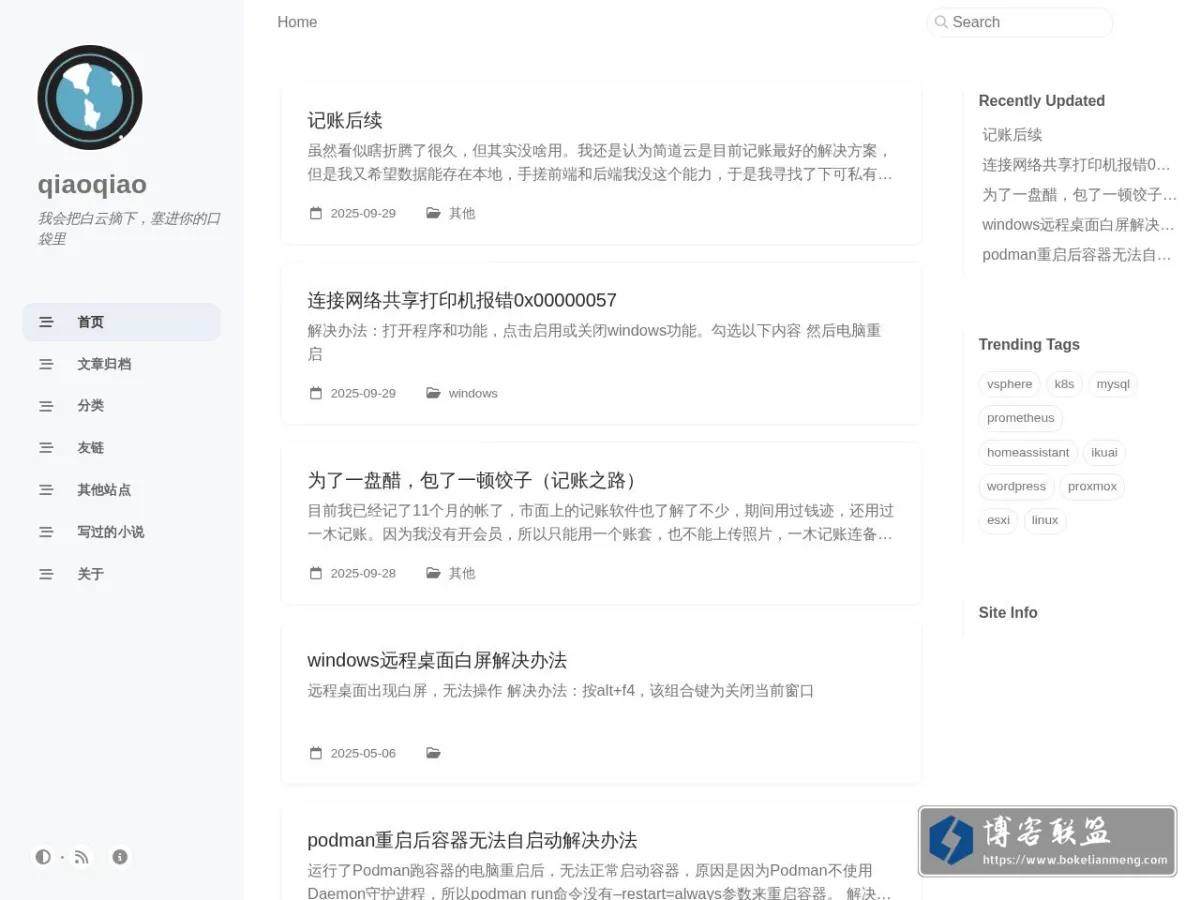Open post 为了一盘醋，包了一顿饺子（记账之路）
1200x900 pixels.
pos(476,480)
